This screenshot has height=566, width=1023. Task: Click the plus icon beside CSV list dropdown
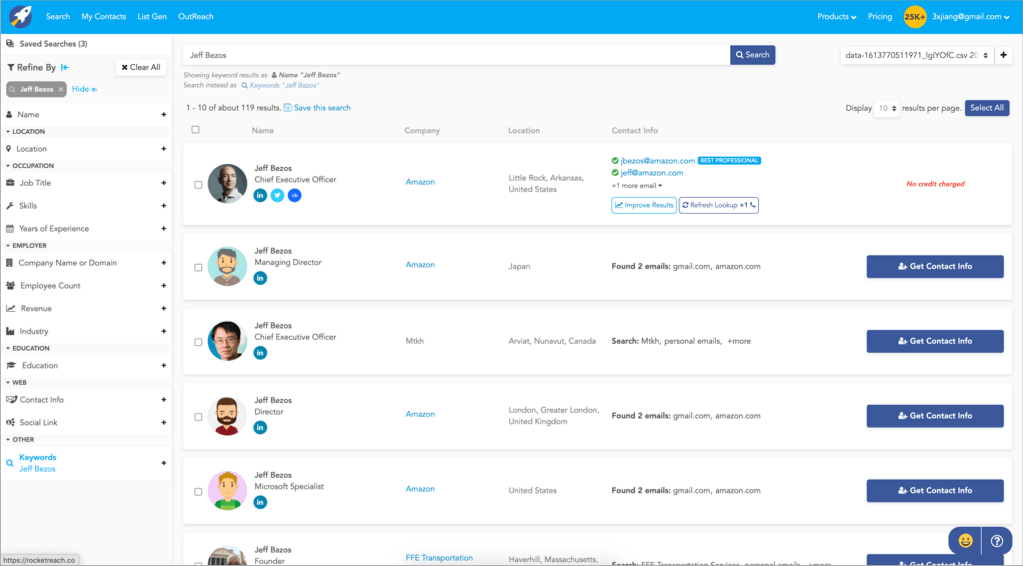coord(1004,55)
